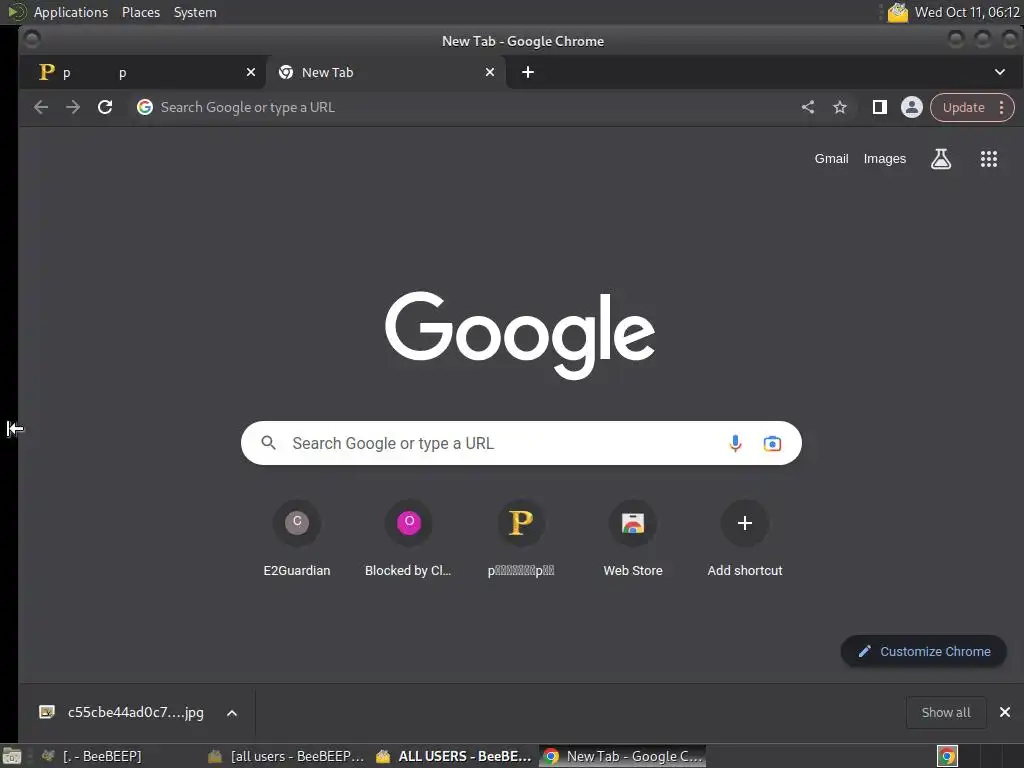1024x768 pixels.
Task: Add a new shortcut tile
Action: tap(744, 539)
